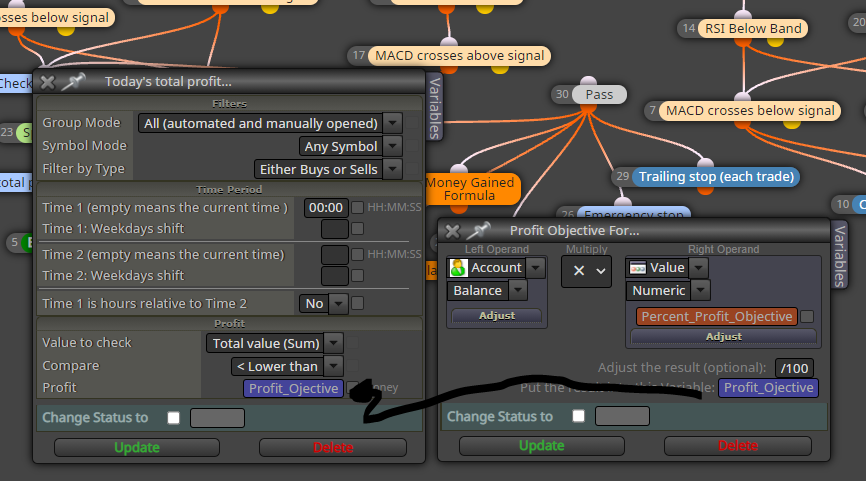Click the Percent_Profit_Objective variable field
The width and height of the screenshot is (866, 481).
click(717, 316)
